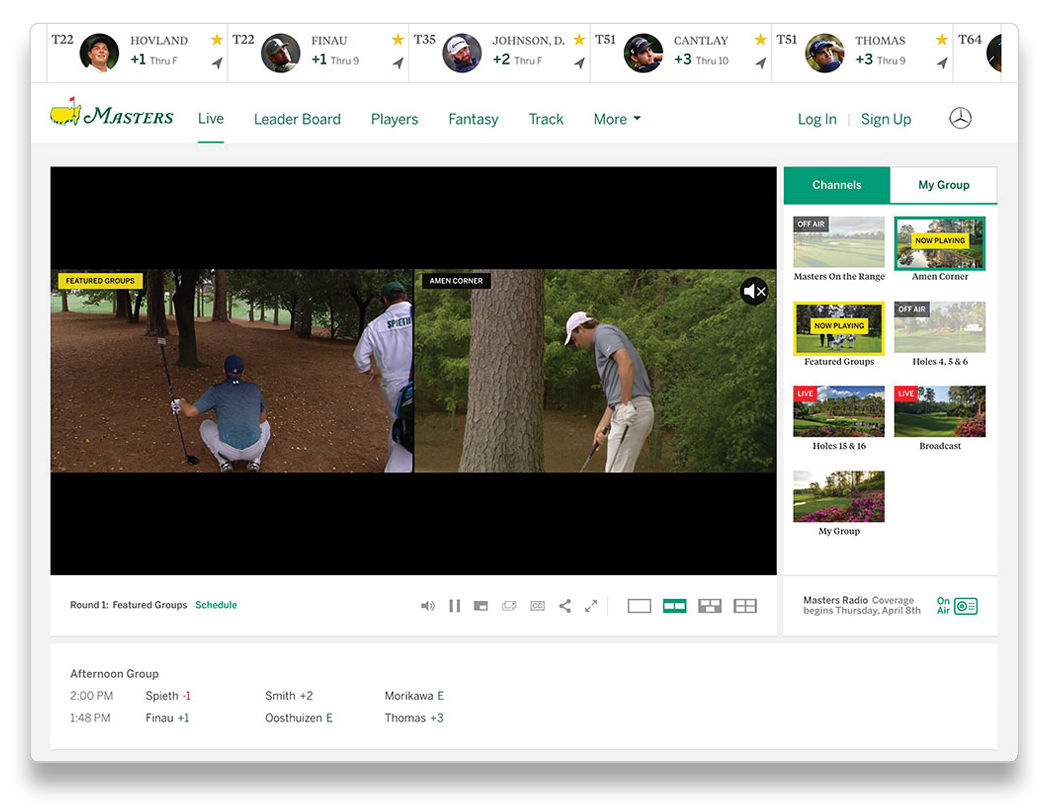Viewport: 1049px width, 811px height.
Task: Open the Leader Board page
Action: (x=297, y=119)
